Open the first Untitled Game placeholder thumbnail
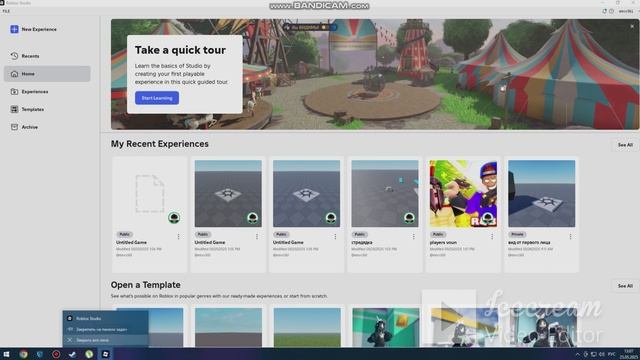Image resolution: width=640 pixels, height=360 pixels. coord(150,193)
